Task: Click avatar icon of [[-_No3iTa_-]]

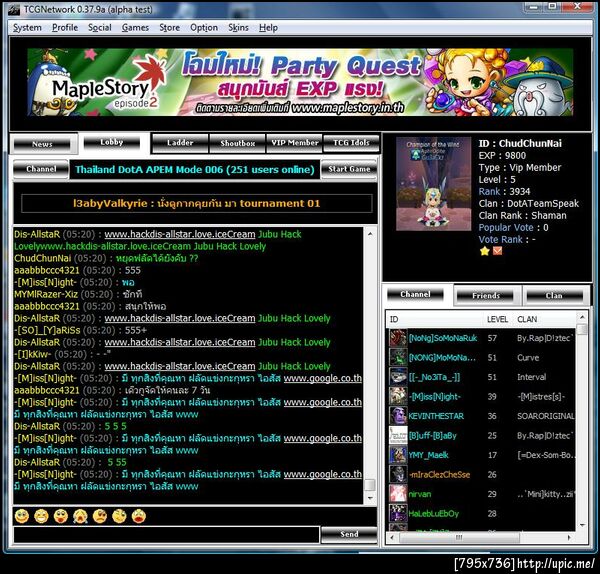Action: coord(398,377)
